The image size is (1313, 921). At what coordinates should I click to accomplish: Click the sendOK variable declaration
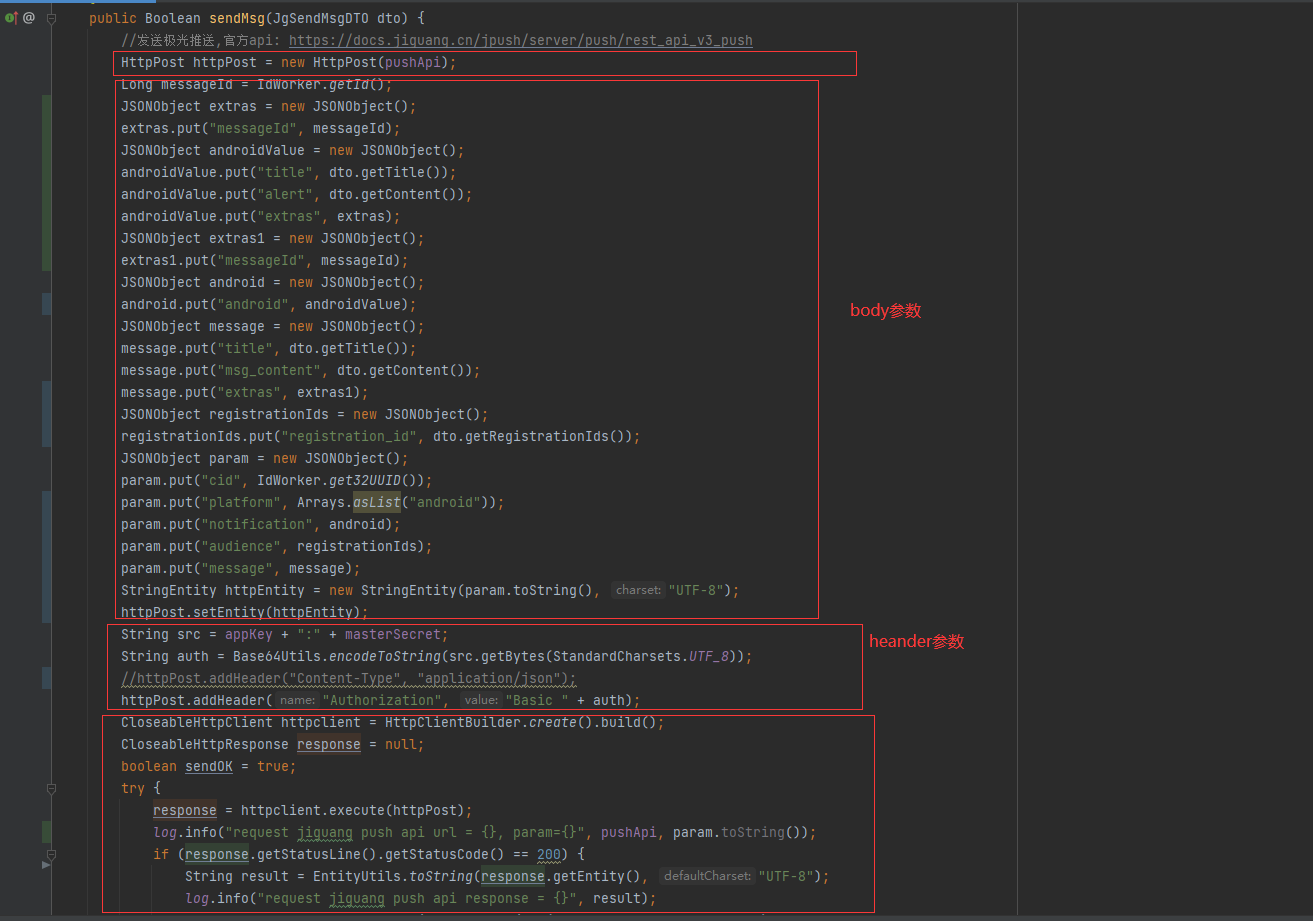coord(209,766)
